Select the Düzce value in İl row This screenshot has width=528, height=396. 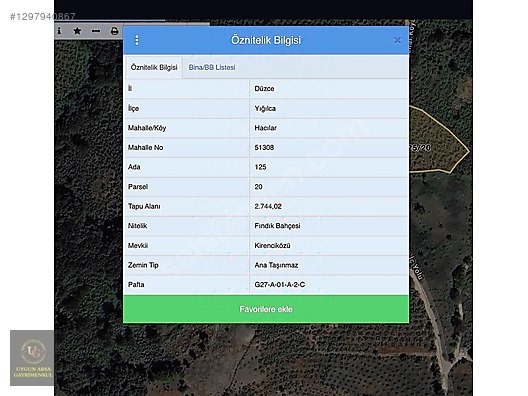pos(264,89)
